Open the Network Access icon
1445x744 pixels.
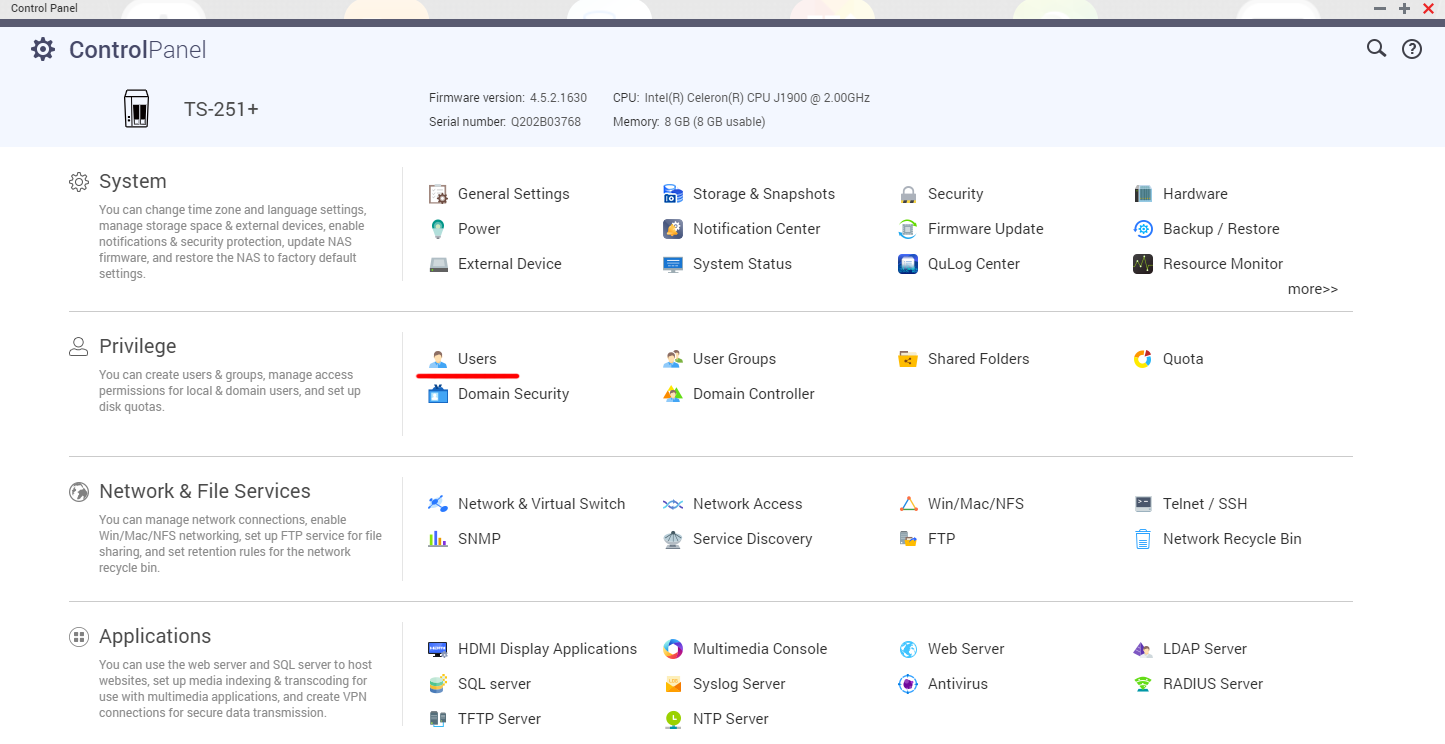(x=673, y=504)
